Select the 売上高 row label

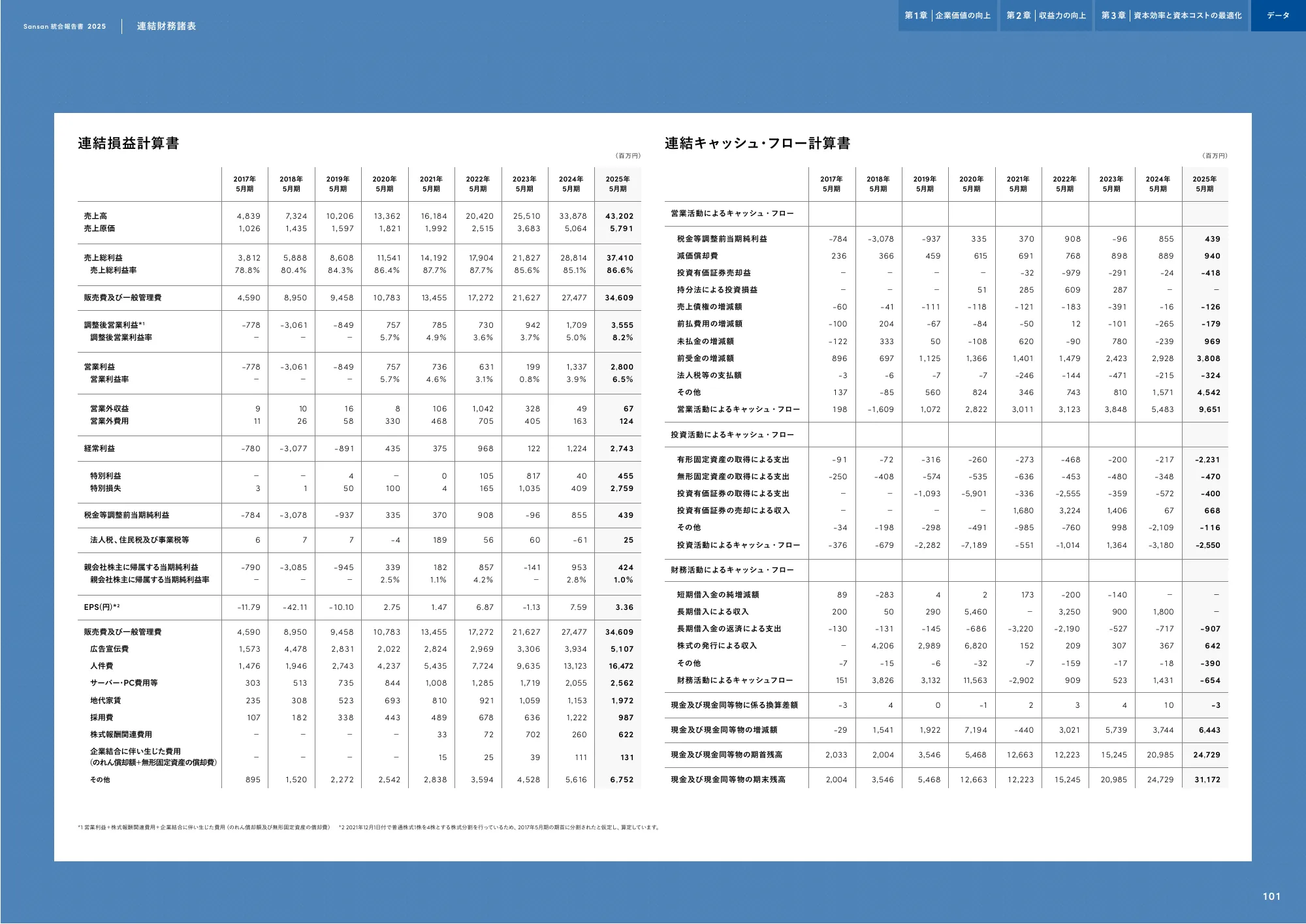coord(95,216)
